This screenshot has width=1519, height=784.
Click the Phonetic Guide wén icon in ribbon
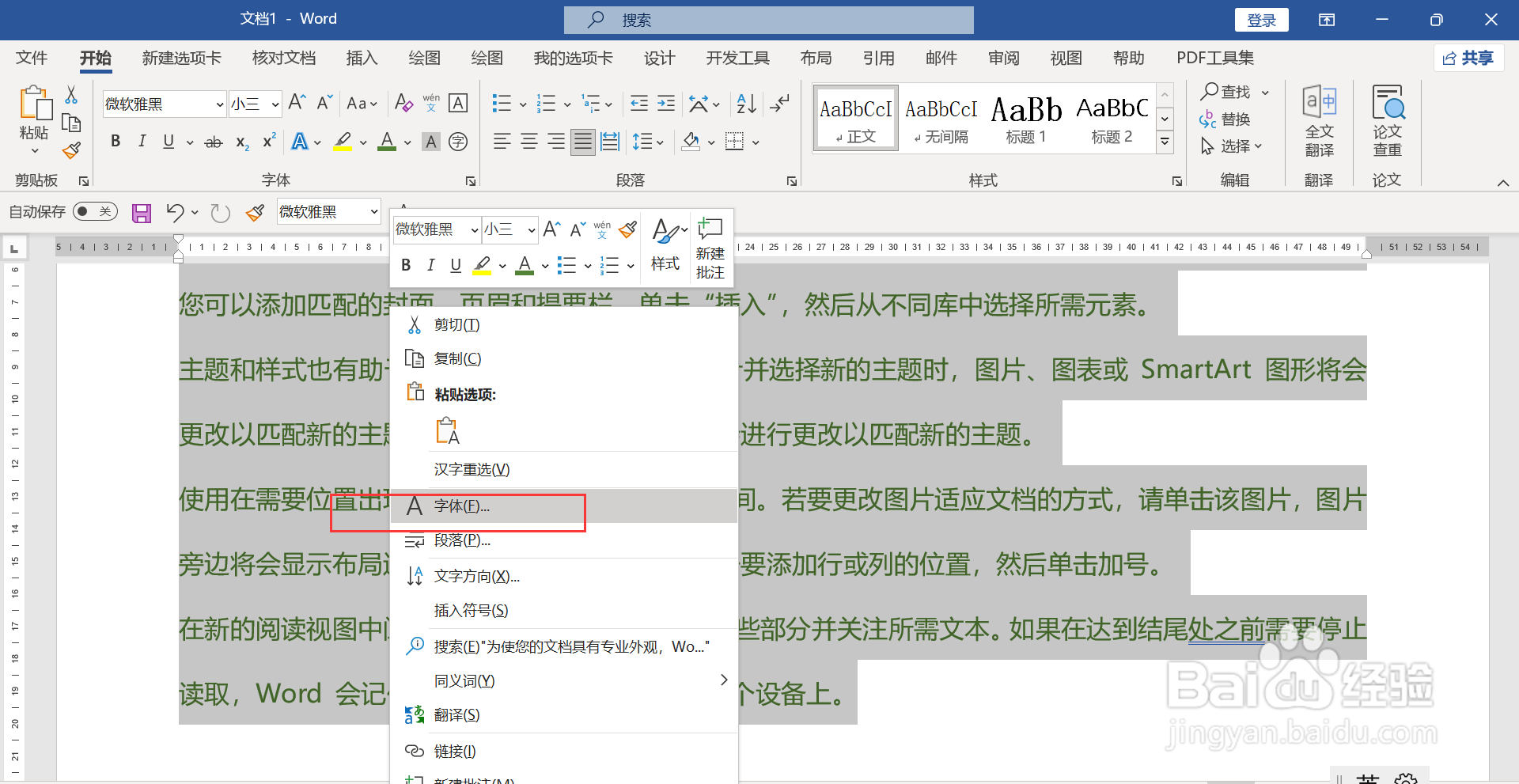pos(431,103)
